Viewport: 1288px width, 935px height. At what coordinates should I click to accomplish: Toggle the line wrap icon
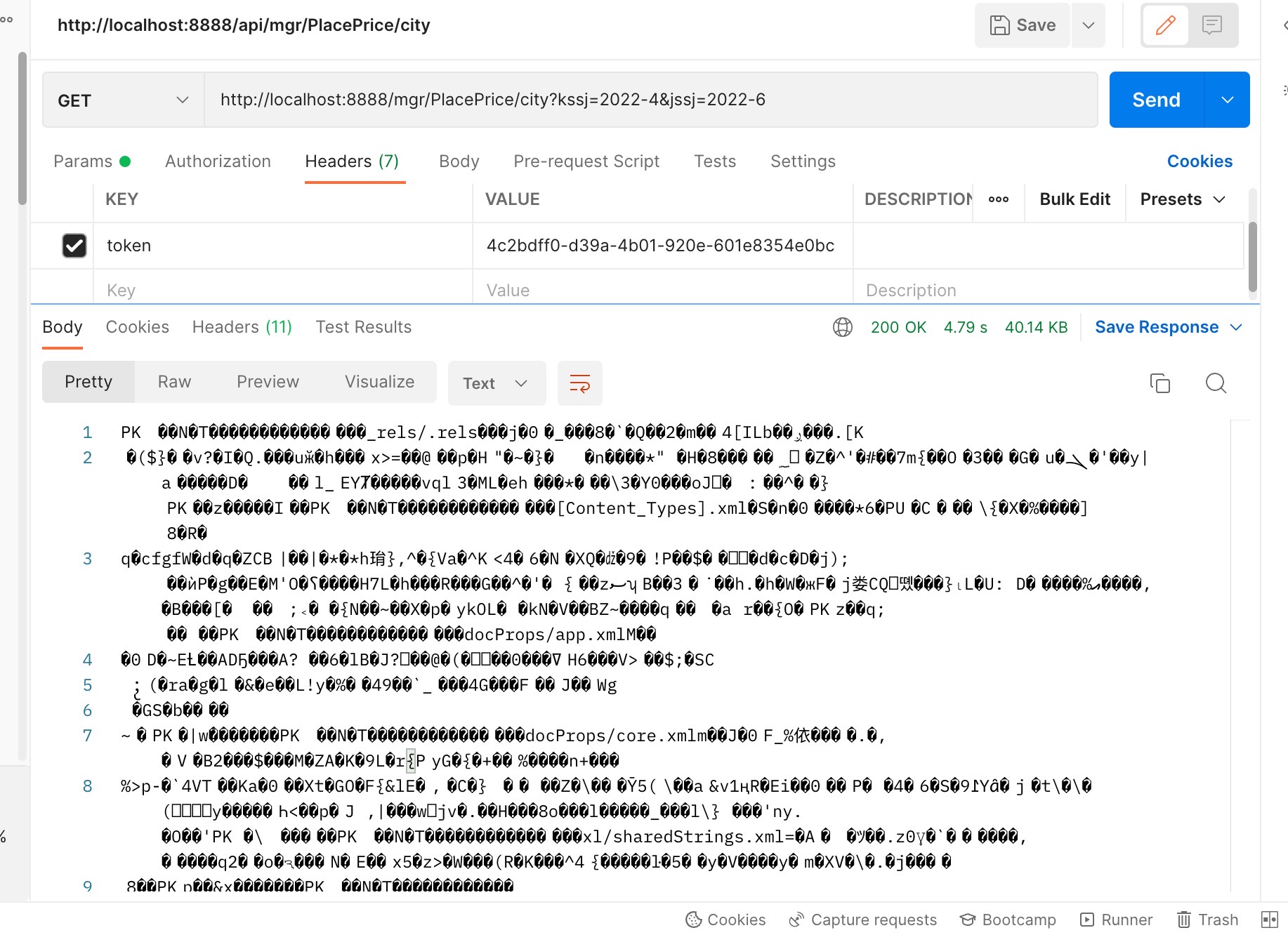[x=580, y=383]
